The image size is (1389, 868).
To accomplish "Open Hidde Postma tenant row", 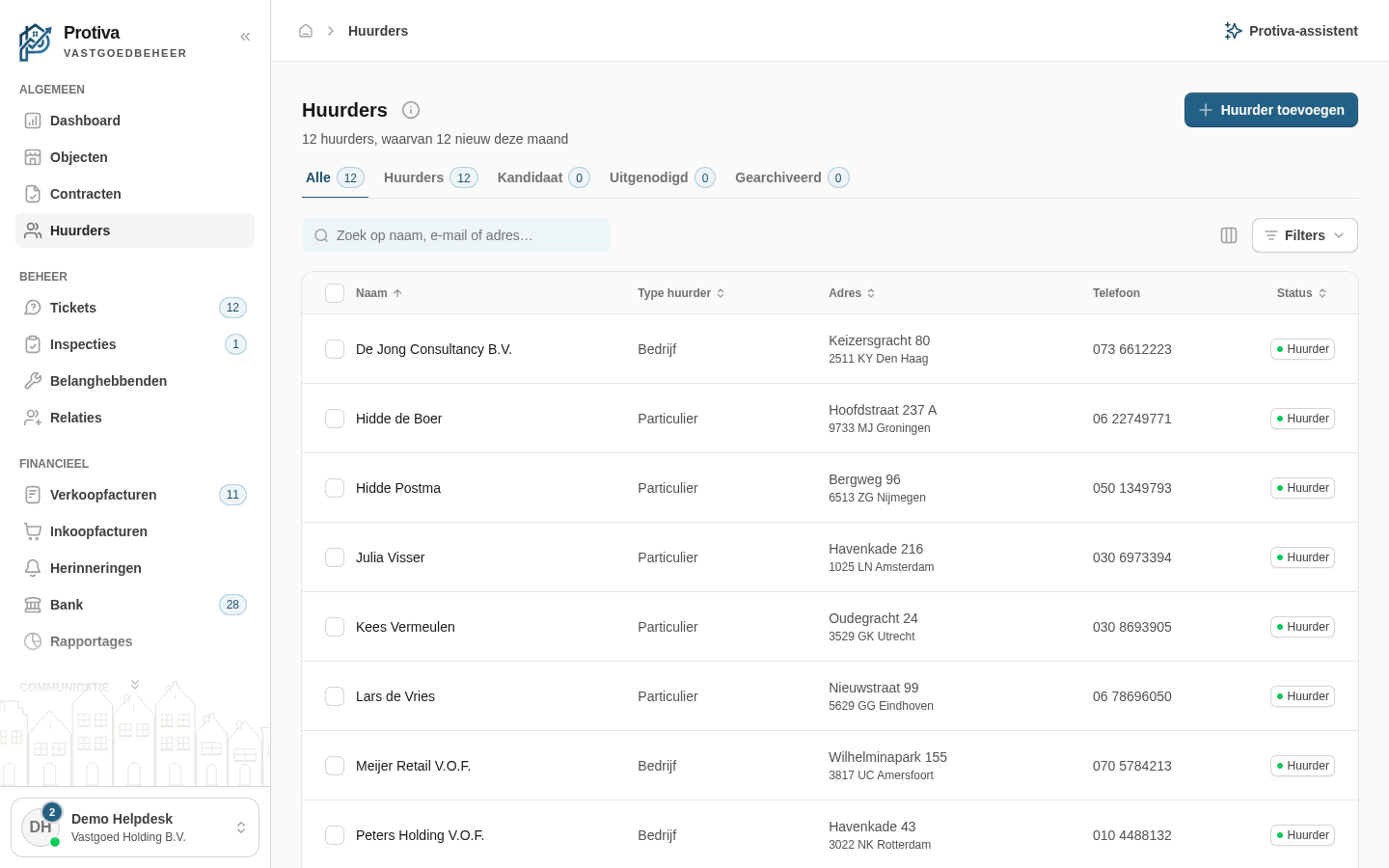I will tap(830, 488).
